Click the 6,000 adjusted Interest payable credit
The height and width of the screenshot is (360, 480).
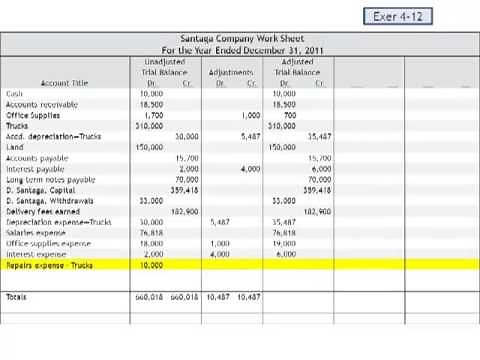click(x=322, y=169)
